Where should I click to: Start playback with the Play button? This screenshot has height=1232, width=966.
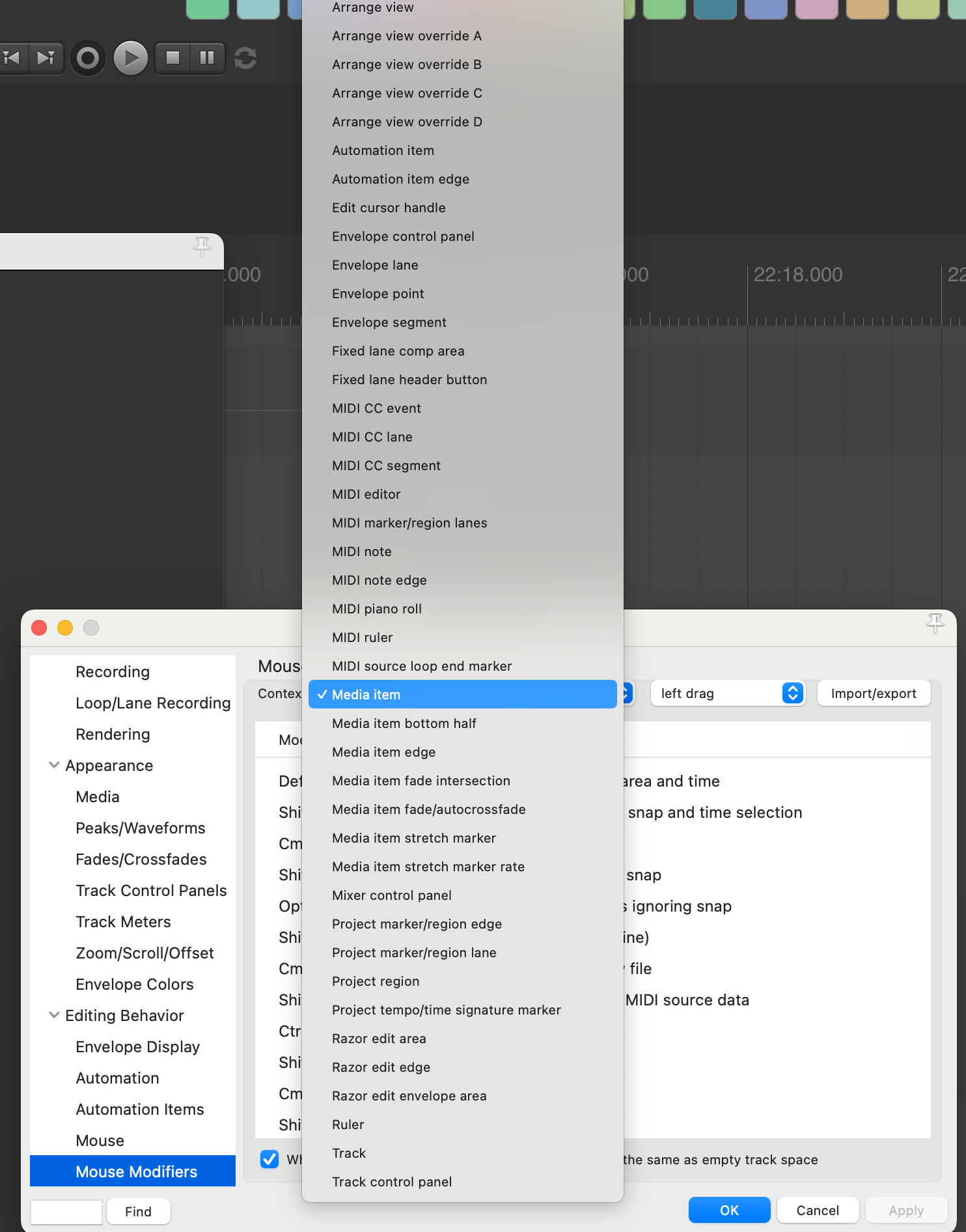(x=131, y=59)
